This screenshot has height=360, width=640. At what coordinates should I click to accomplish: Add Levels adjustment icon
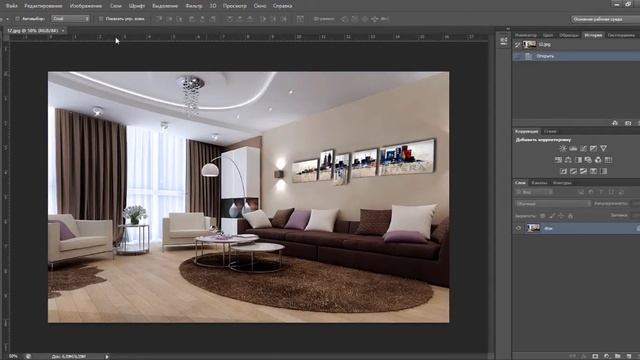[x=573, y=149]
